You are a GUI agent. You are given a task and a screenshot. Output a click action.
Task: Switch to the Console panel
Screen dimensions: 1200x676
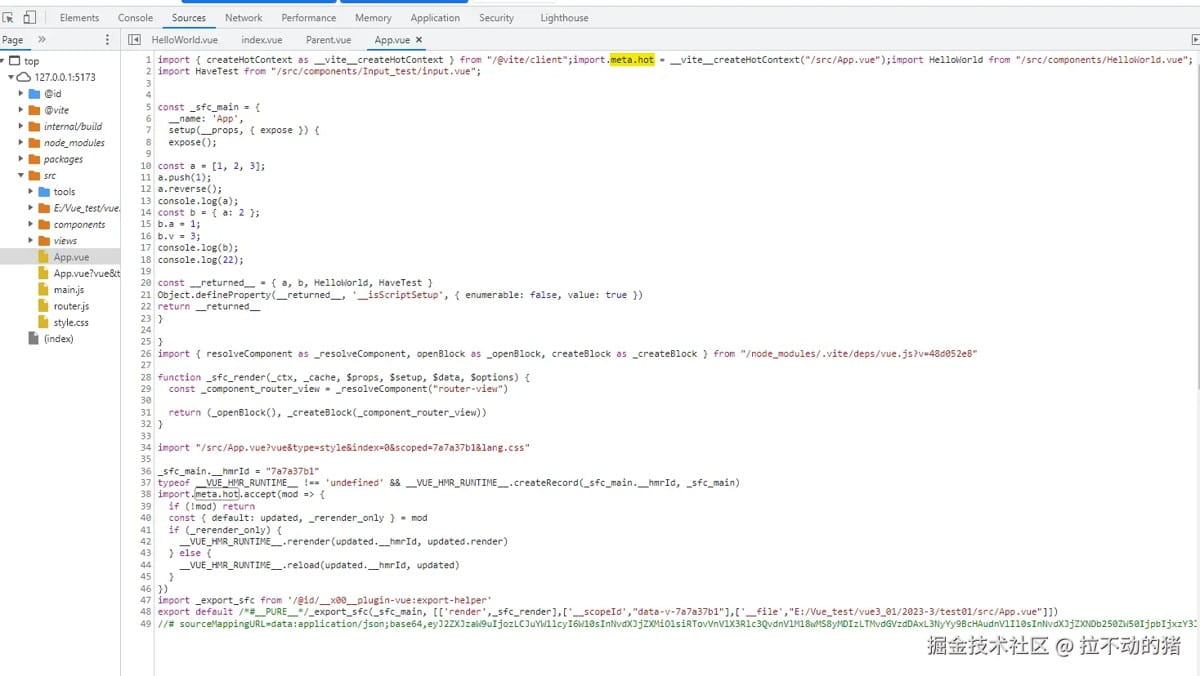[136, 17]
